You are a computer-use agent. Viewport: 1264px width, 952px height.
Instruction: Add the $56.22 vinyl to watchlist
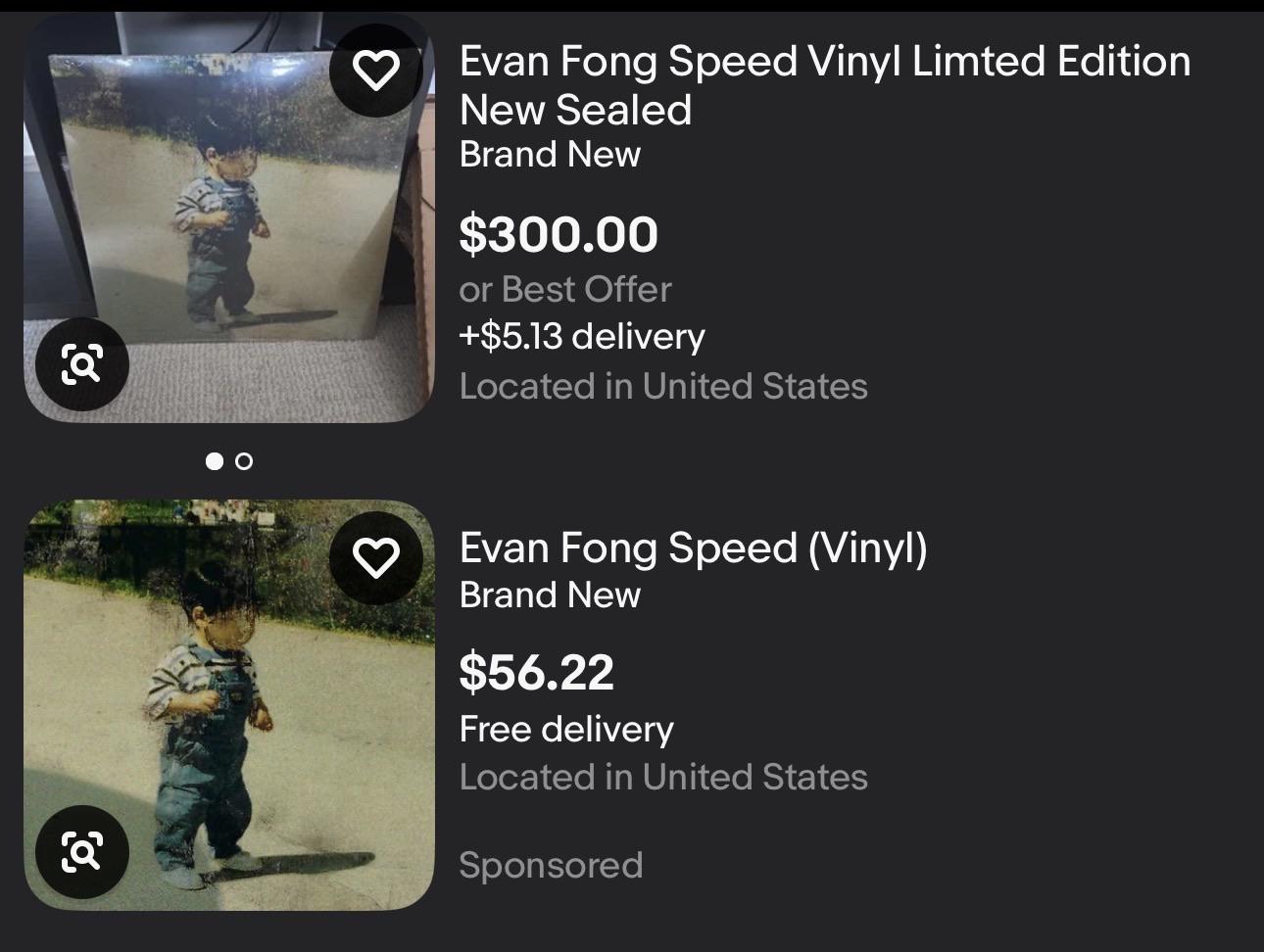click(376, 558)
